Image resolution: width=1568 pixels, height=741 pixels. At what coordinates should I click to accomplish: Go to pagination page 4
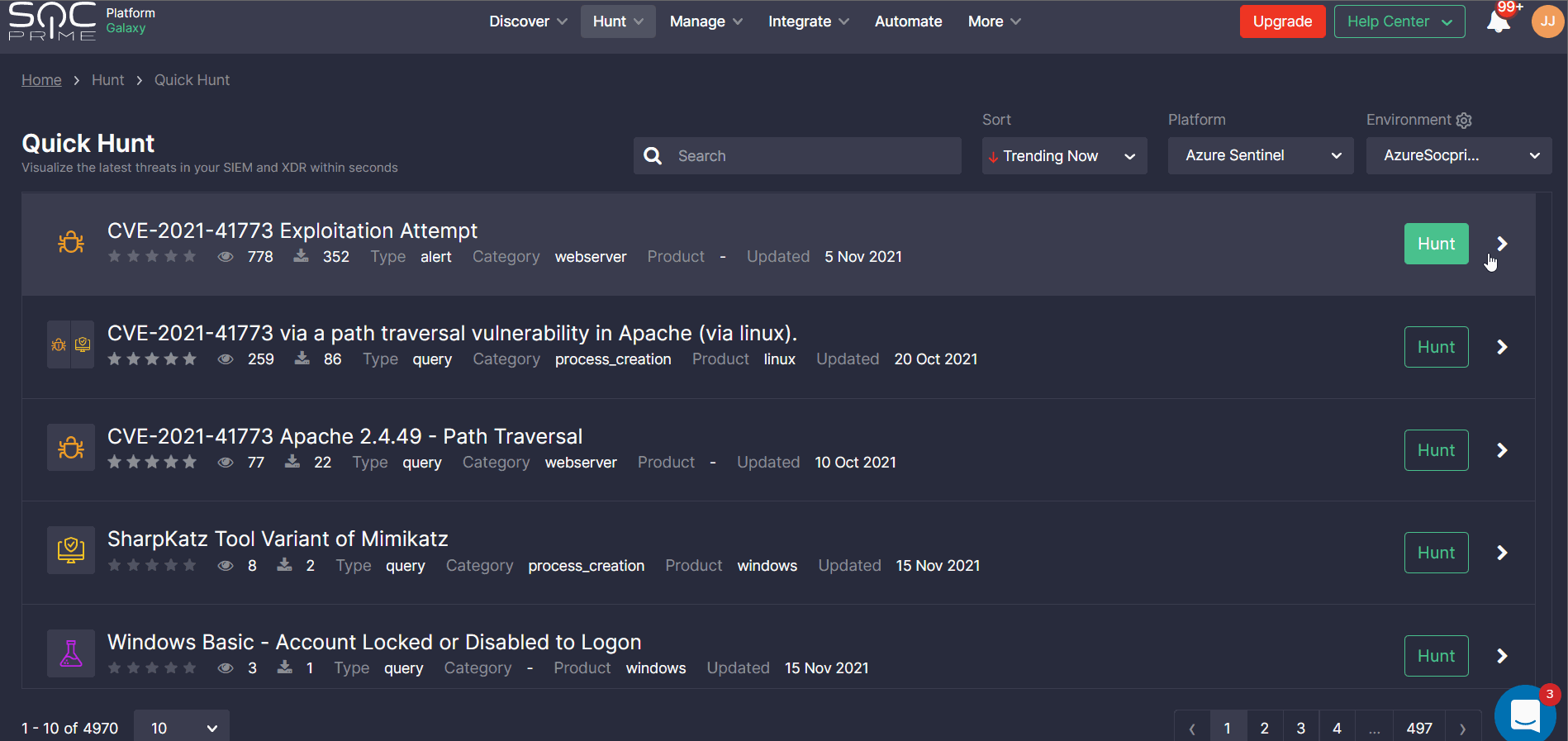click(x=1337, y=728)
